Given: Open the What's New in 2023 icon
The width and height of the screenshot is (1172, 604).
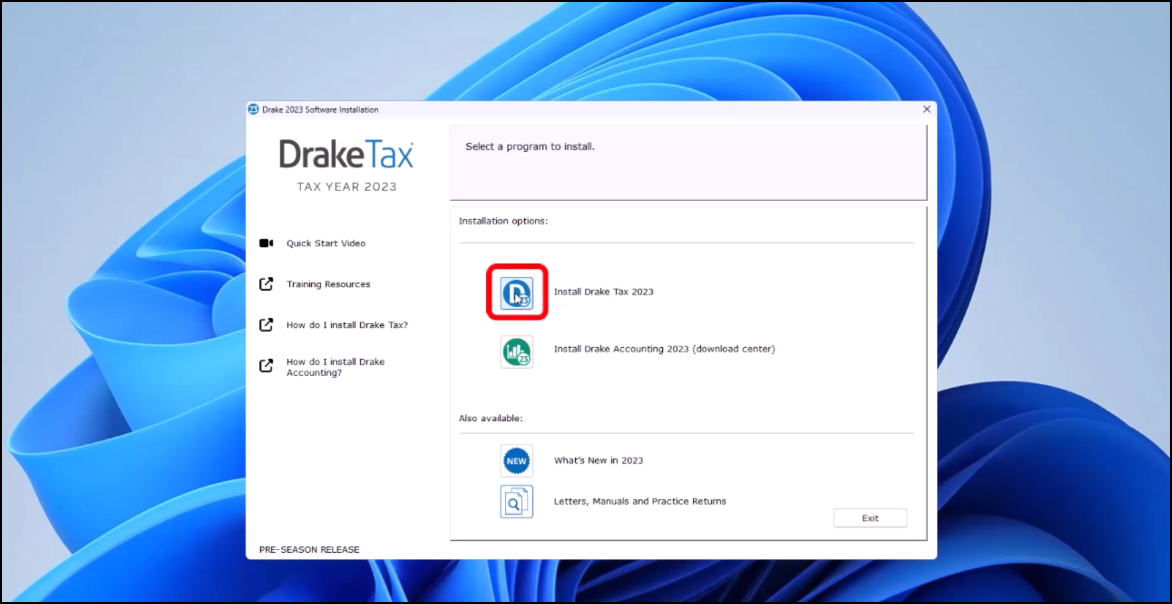Looking at the screenshot, I should click(516, 460).
